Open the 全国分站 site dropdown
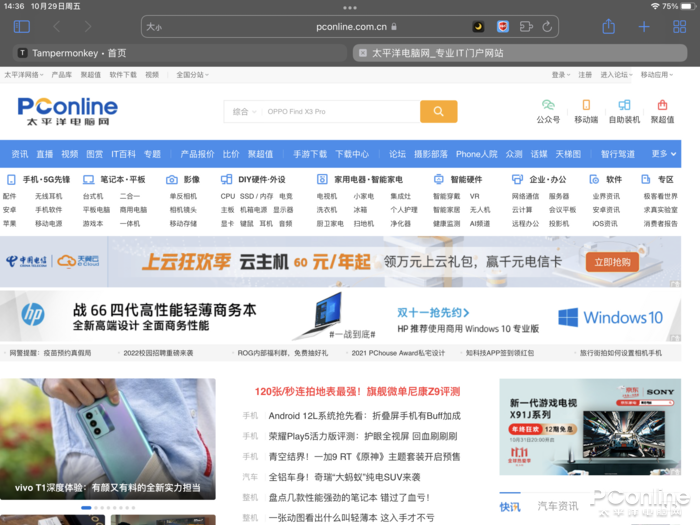This screenshot has height=525, width=700. click(192, 75)
